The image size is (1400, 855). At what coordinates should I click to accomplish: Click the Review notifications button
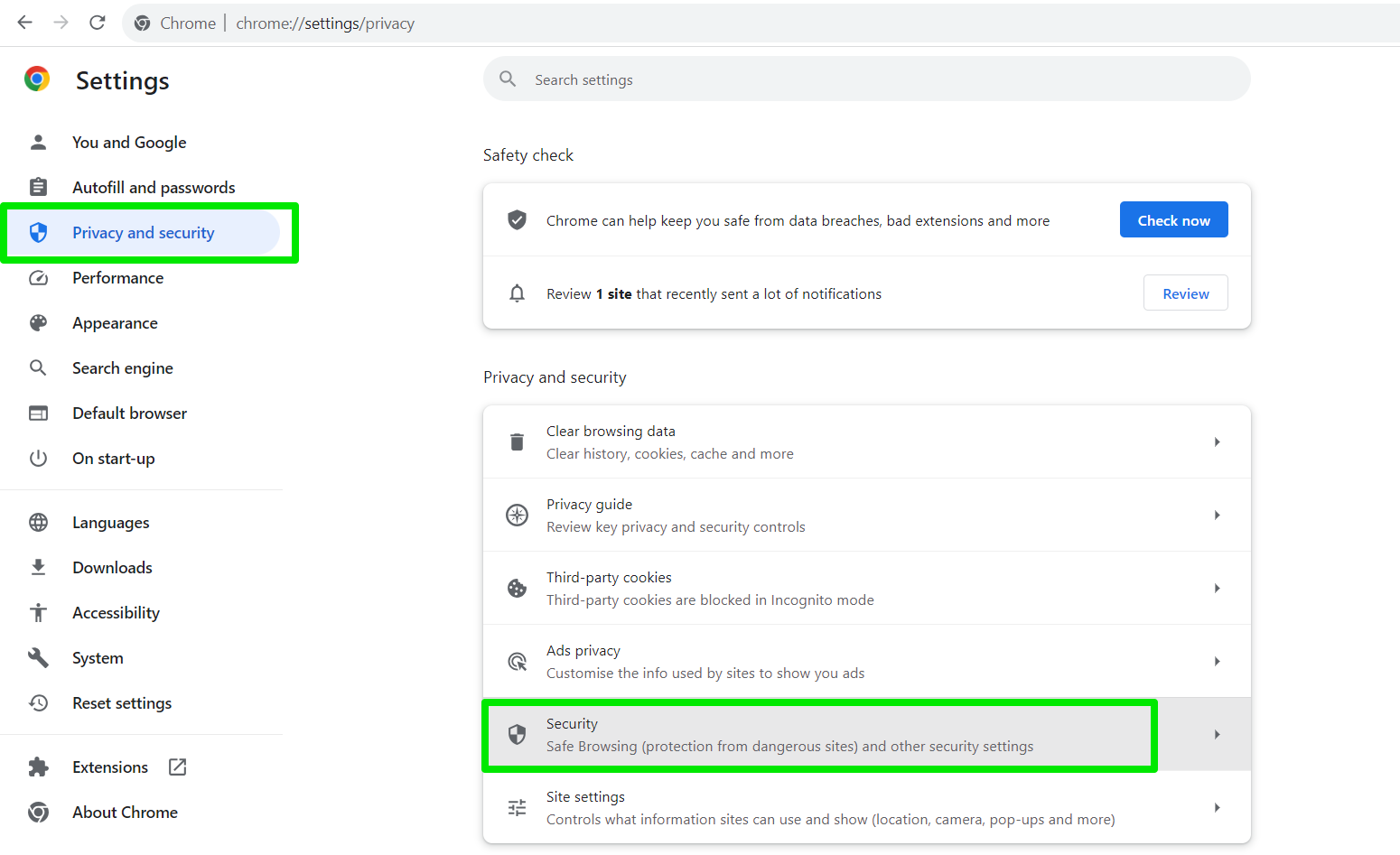point(1185,293)
